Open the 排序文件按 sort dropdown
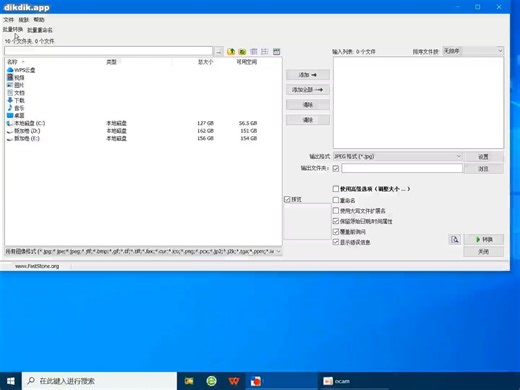 (x=473, y=51)
